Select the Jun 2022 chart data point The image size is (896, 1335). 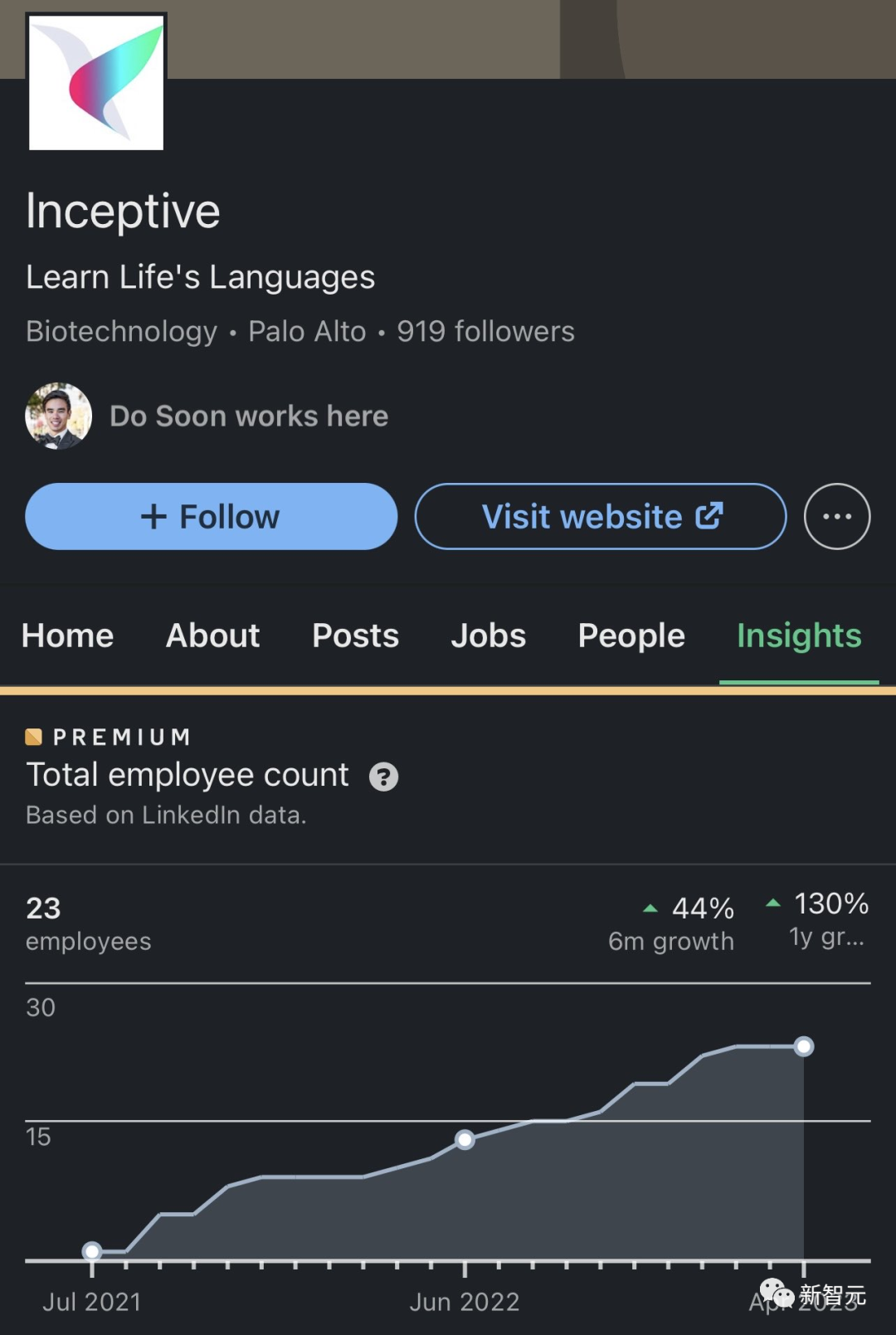tap(465, 1140)
